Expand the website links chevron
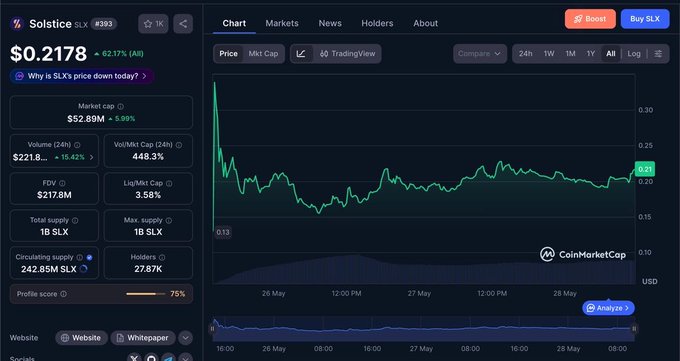Image resolution: width=680 pixels, height=361 pixels. 185,338
